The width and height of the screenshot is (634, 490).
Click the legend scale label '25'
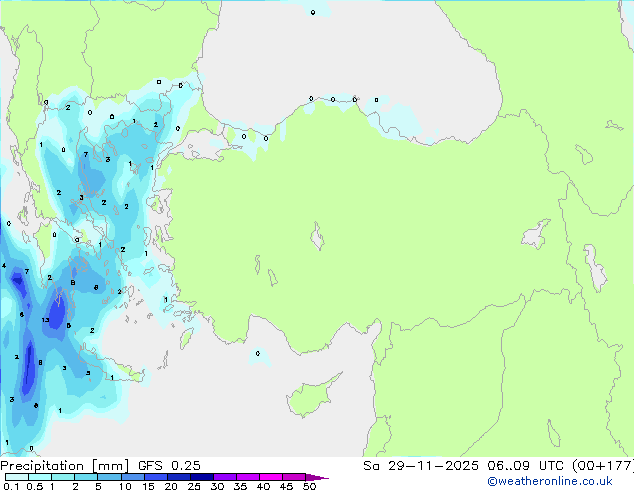pos(194,486)
